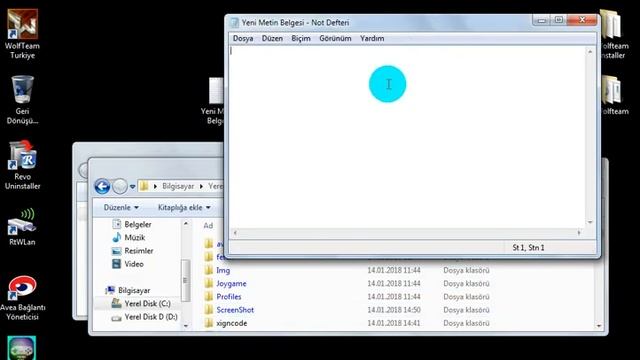Click the Img folder icon

[209, 270]
